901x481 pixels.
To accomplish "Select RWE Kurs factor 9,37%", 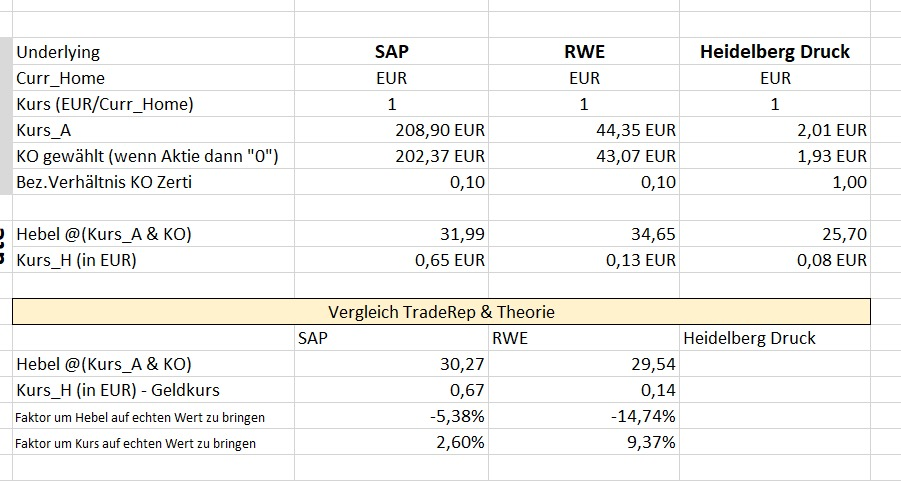I will pos(651,443).
